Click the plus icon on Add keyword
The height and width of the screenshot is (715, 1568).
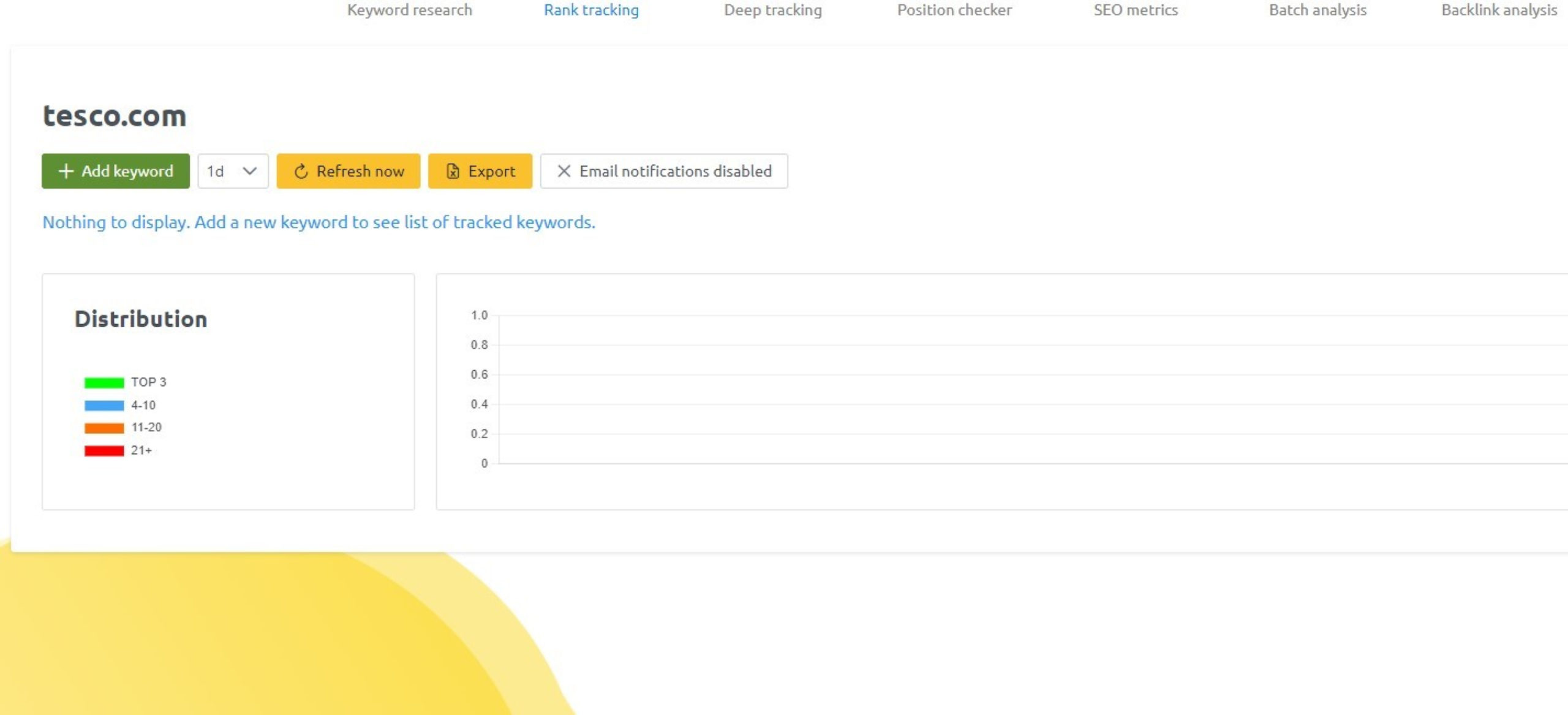coord(66,171)
